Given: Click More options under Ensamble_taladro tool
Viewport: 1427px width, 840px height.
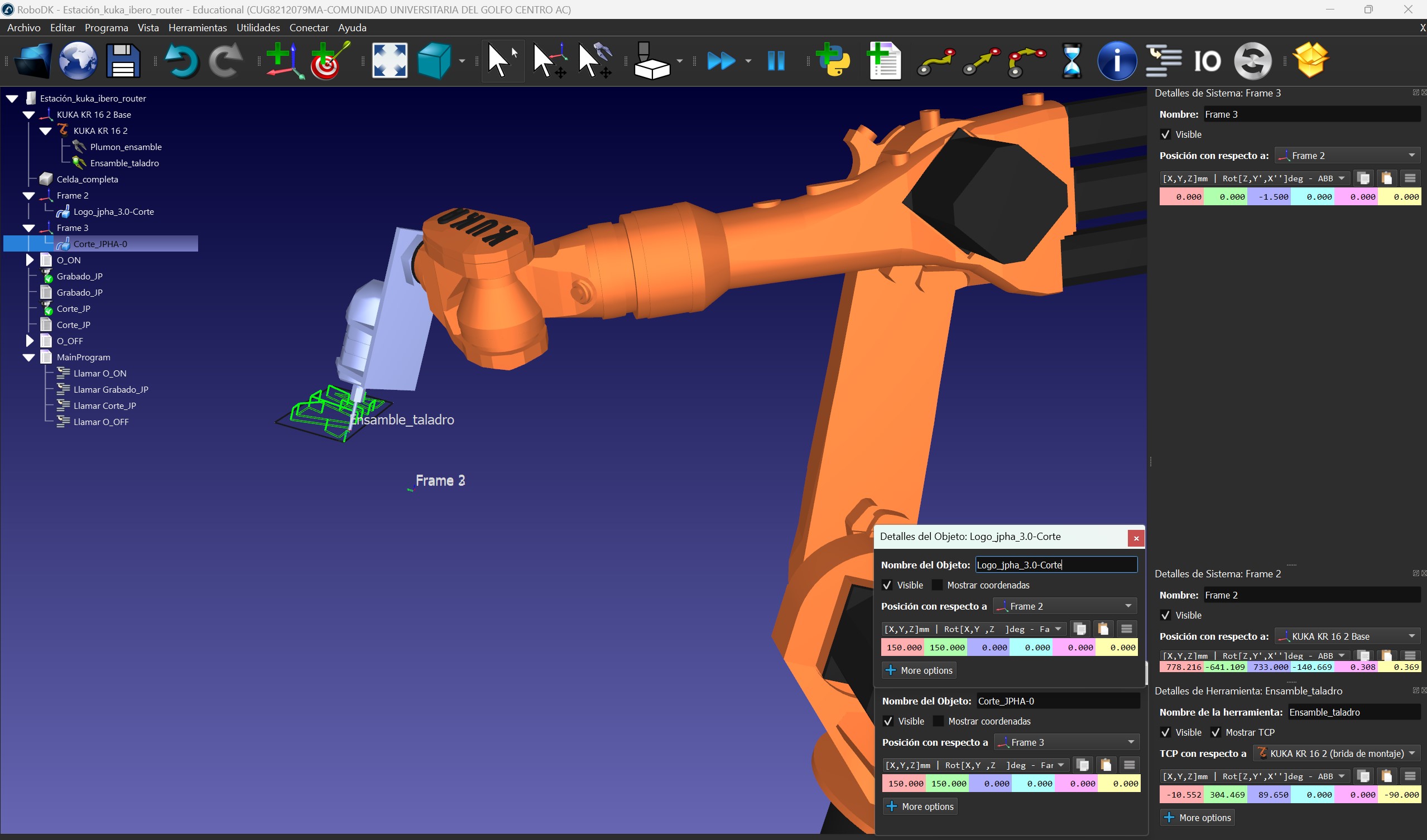Looking at the screenshot, I should [1198, 817].
